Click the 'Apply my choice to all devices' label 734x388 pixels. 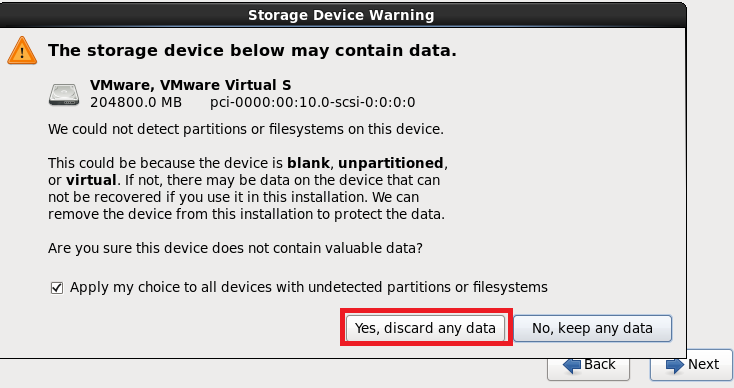[308, 287]
